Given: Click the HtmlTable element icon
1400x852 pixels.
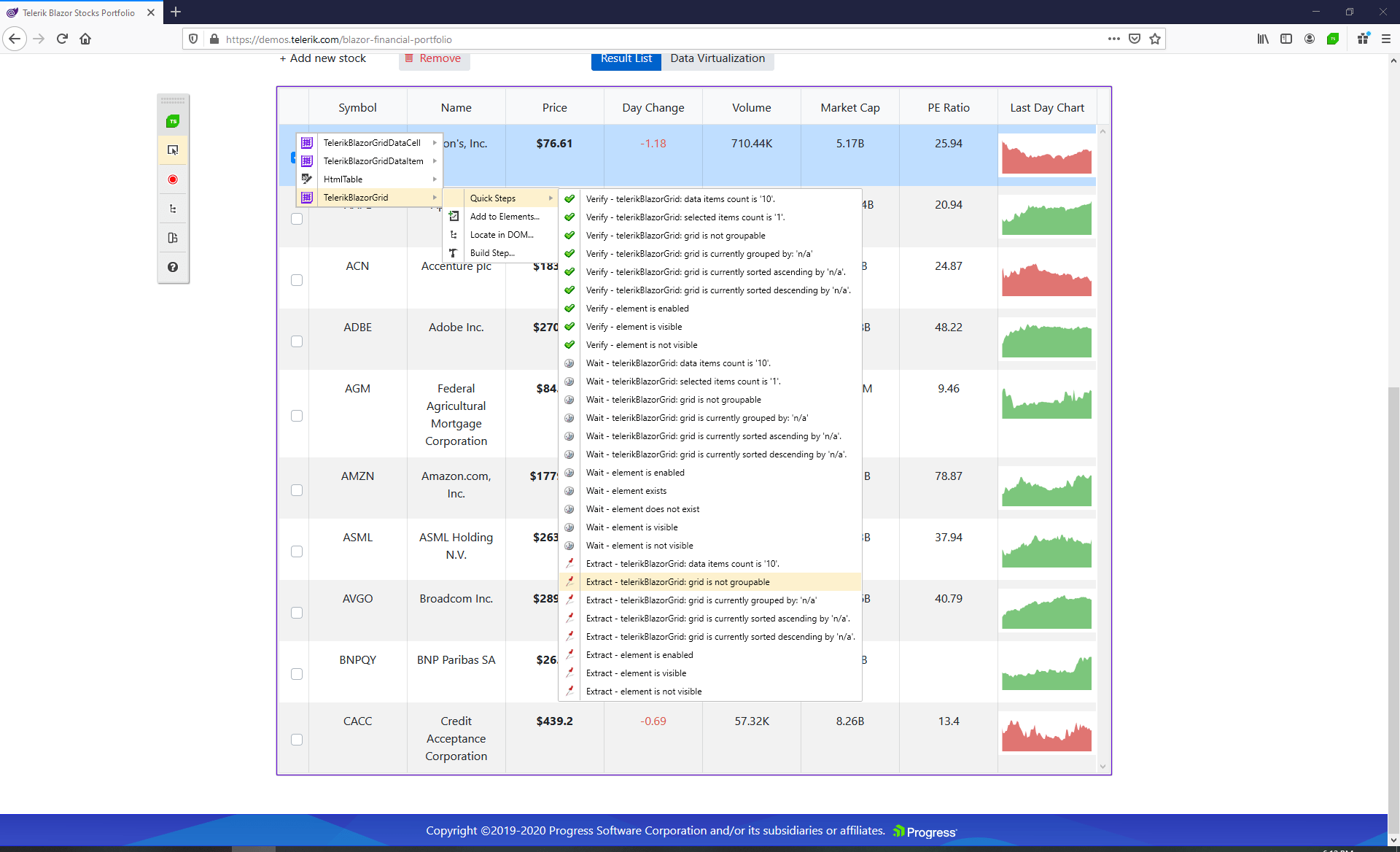Looking at the screenshot, I should tap(307, 179).
